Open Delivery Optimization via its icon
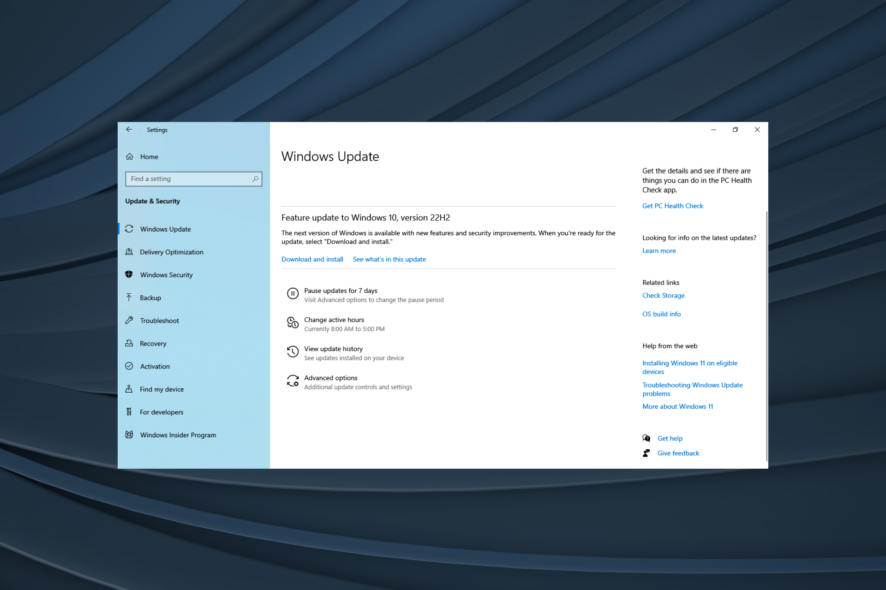 (x=130, y=252)
